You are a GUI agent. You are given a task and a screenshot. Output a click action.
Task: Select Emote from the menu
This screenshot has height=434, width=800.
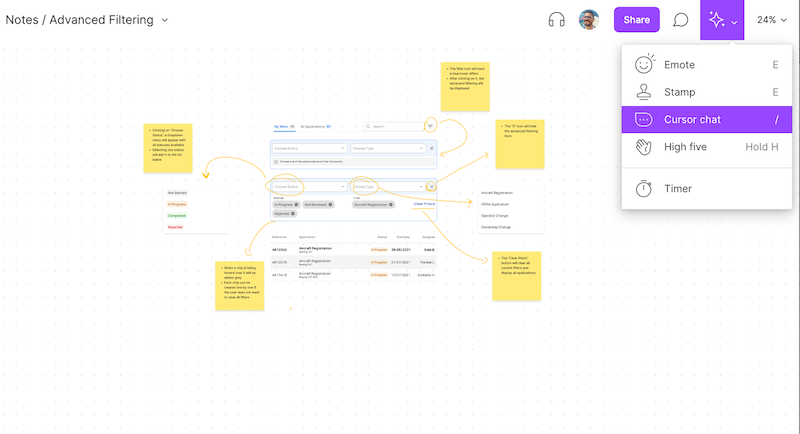coord(707,65)
